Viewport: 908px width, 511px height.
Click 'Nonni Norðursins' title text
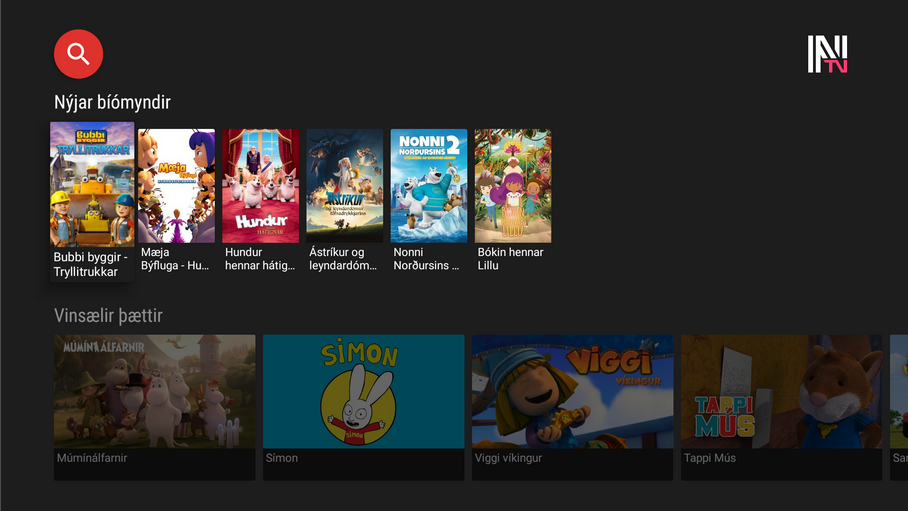[x=426, y=259]
